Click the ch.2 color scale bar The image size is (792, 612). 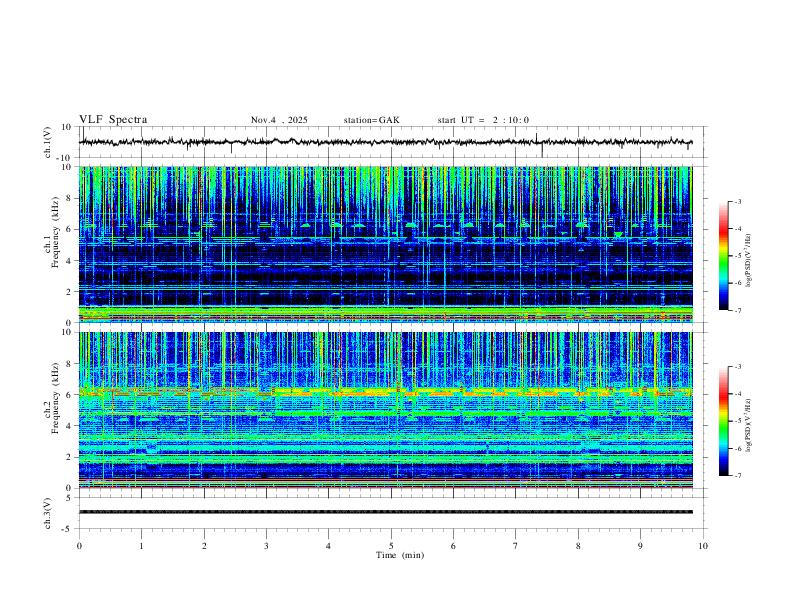pyautogui.click(x=723, y=421)
